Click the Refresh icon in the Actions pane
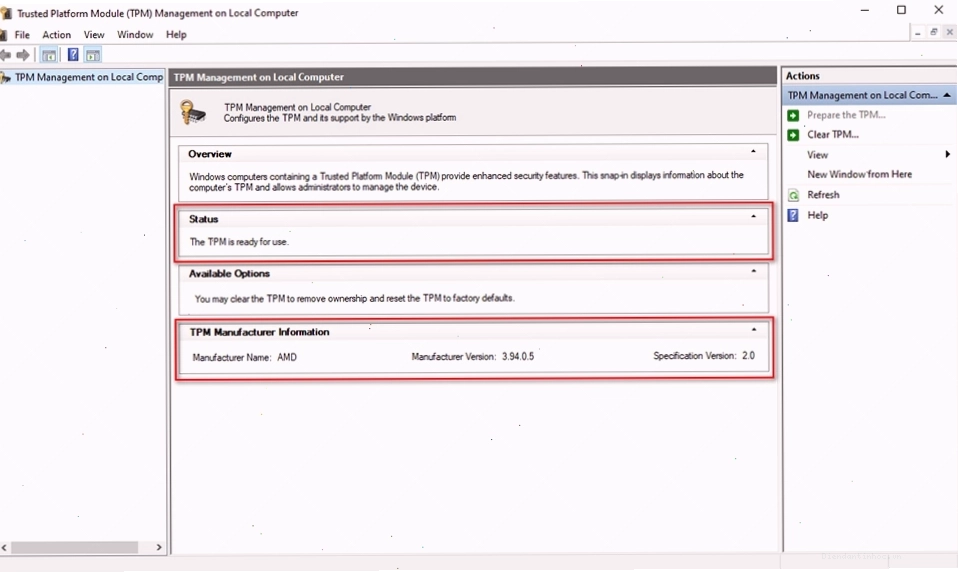Image resolution: width=958 pixels, height=573 pixels. tap(793, 195)
